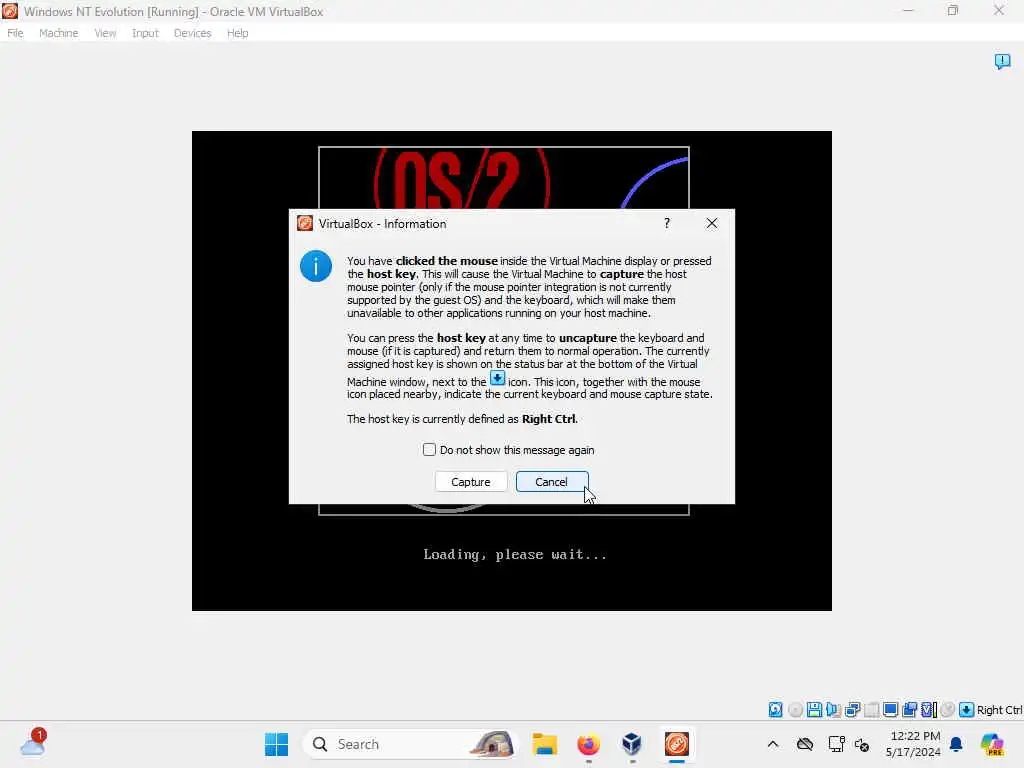Click the hard disk status bar icon

click(775, 710)
